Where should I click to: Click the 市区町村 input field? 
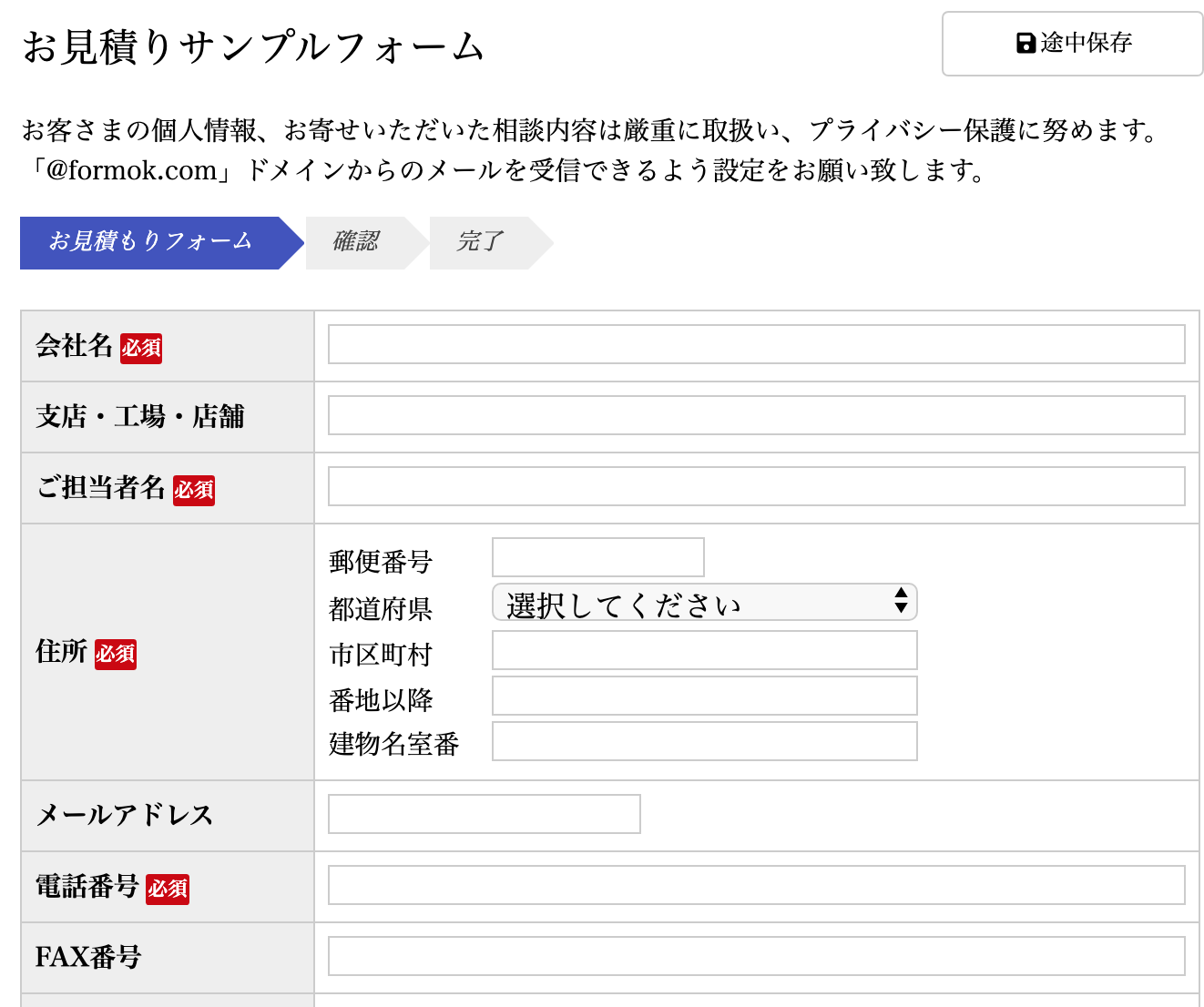[x=704, y=651]
